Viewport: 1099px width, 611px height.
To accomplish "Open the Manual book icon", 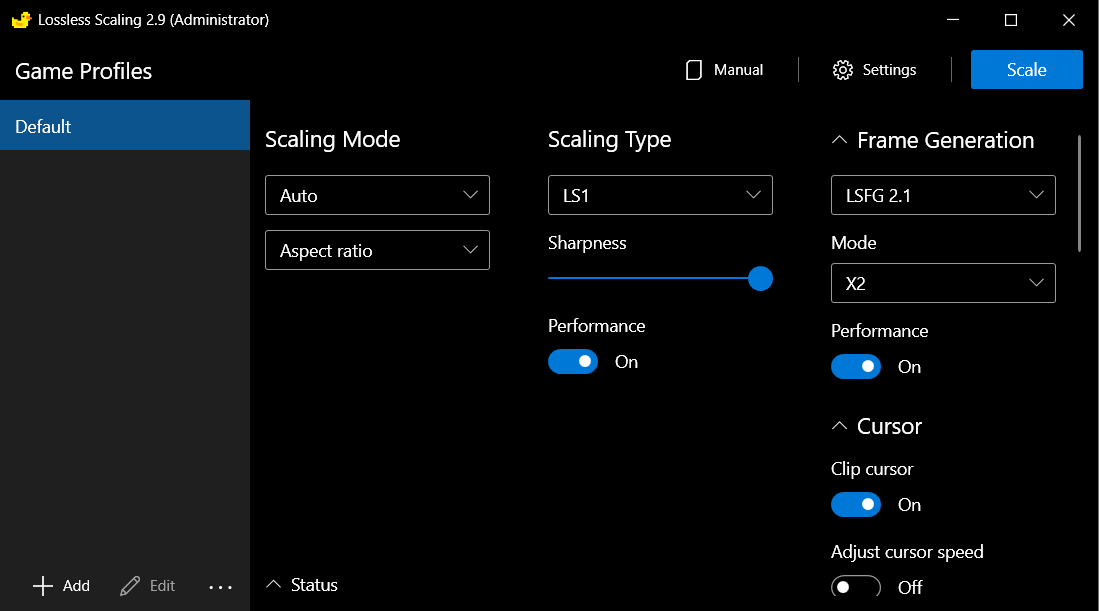I will point(694,70).
